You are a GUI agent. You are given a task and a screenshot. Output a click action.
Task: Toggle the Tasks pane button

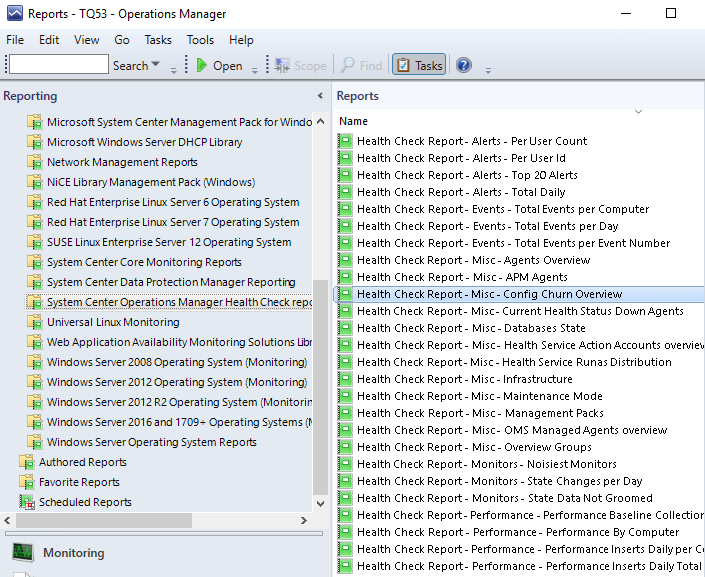pyautogui.click(x=419, y=65)
